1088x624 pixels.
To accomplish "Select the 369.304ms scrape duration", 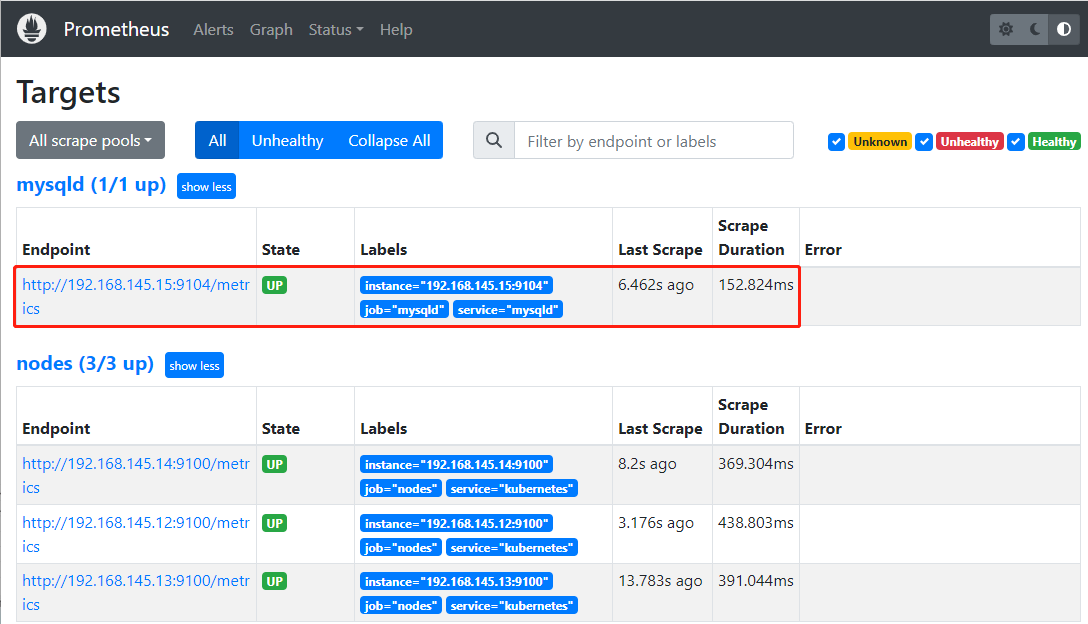I will click(x=756, y=464).
